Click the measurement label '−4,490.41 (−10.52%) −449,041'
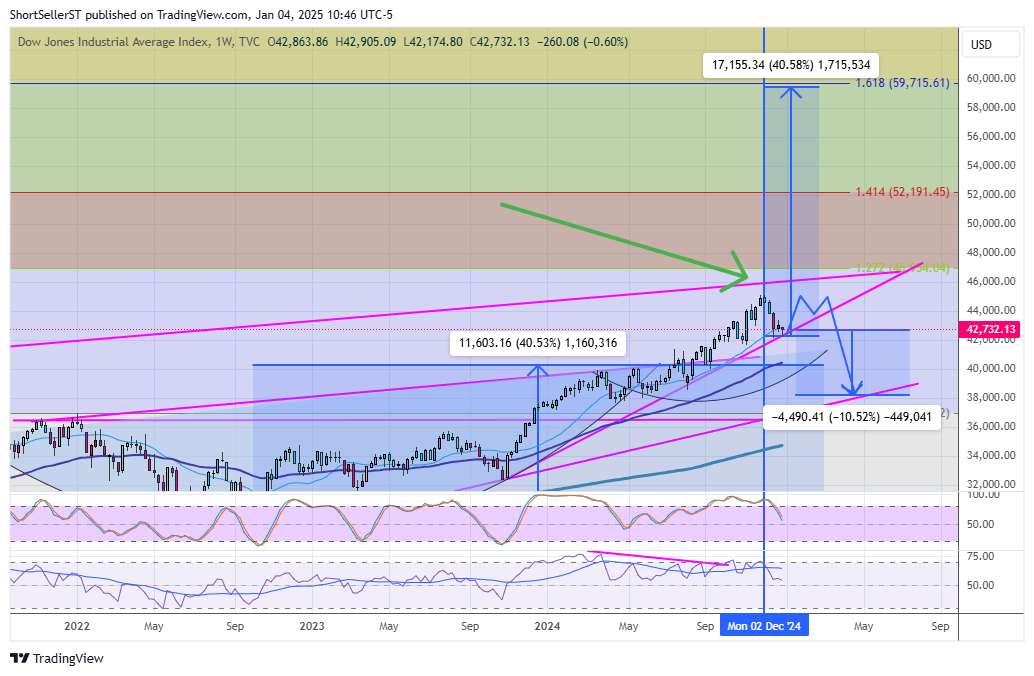The image size is (1034, 676). coord(851,417)
